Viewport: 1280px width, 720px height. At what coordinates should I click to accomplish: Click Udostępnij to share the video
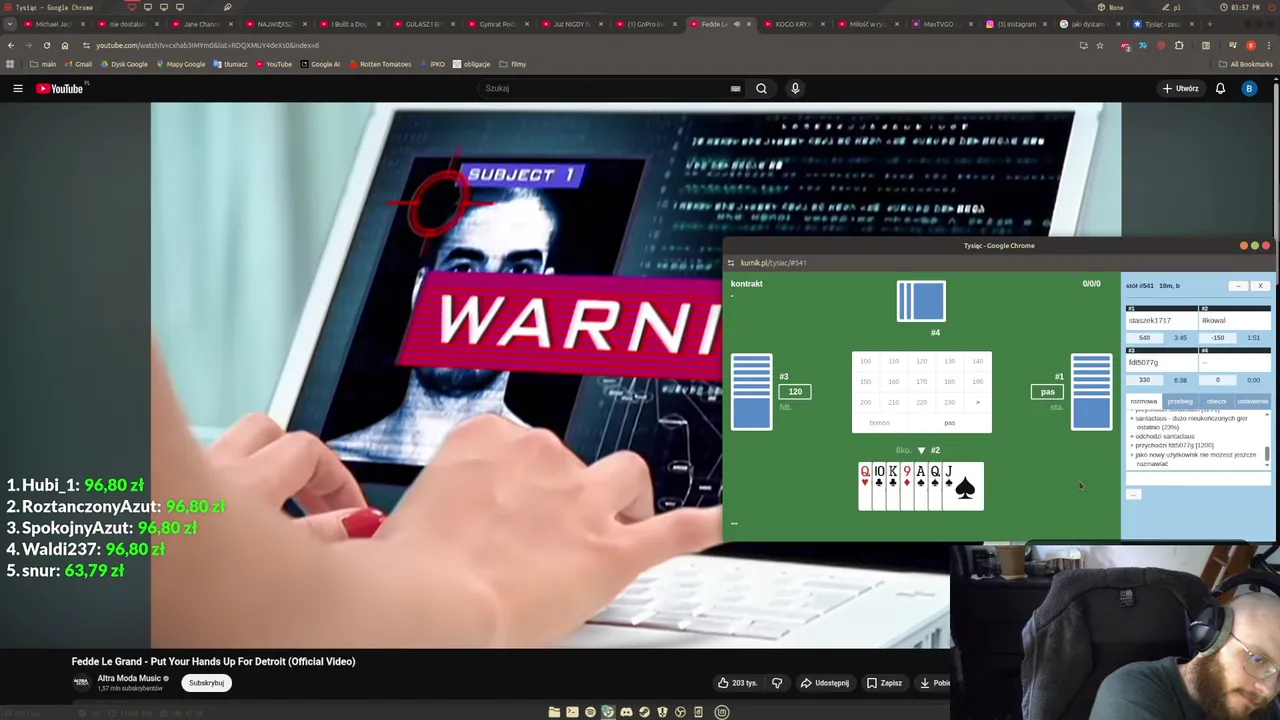coord(824,683)
